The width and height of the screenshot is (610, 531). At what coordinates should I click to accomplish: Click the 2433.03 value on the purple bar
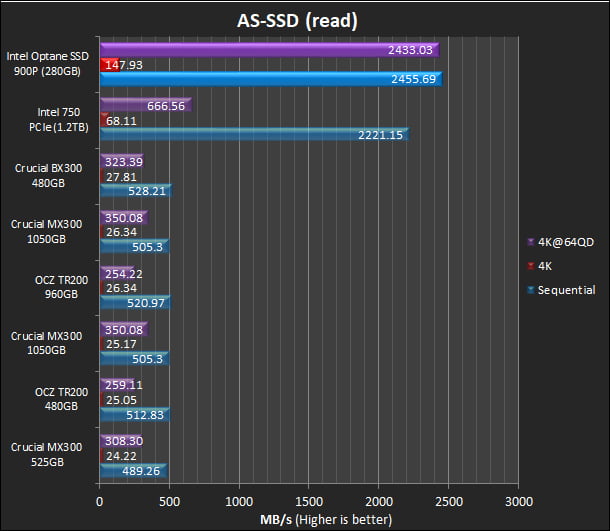410,50
